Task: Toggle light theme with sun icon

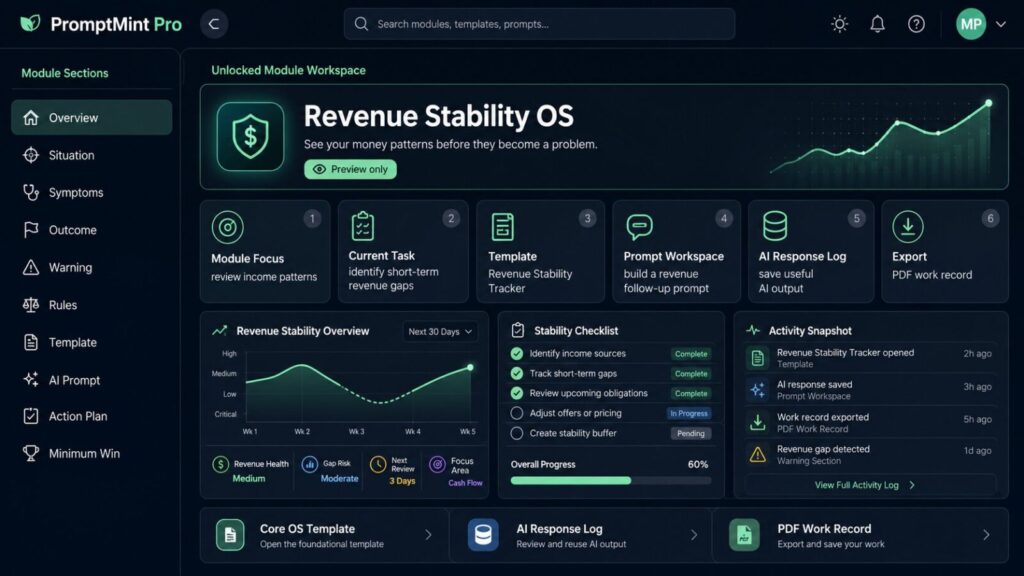Action: point(839,24)
